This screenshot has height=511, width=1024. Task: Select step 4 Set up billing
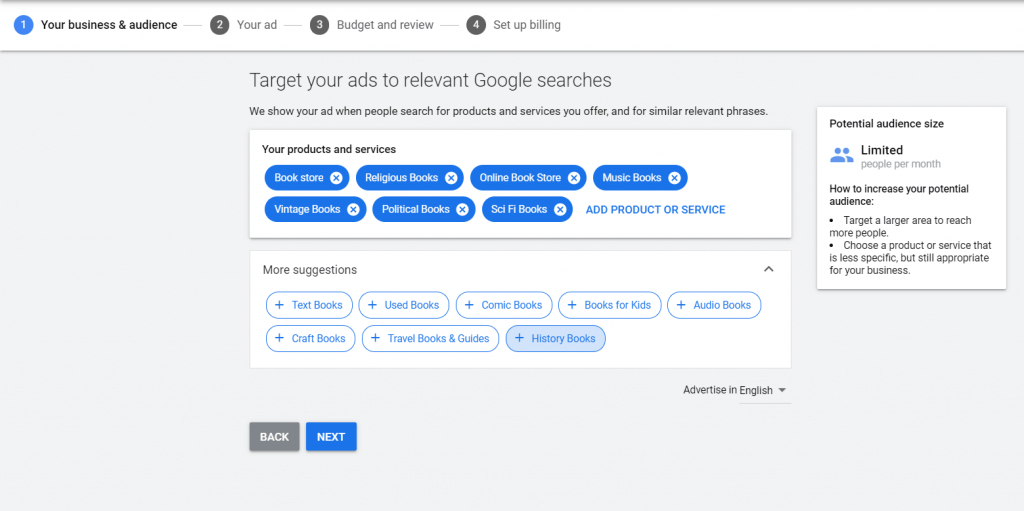click(513, 25)
